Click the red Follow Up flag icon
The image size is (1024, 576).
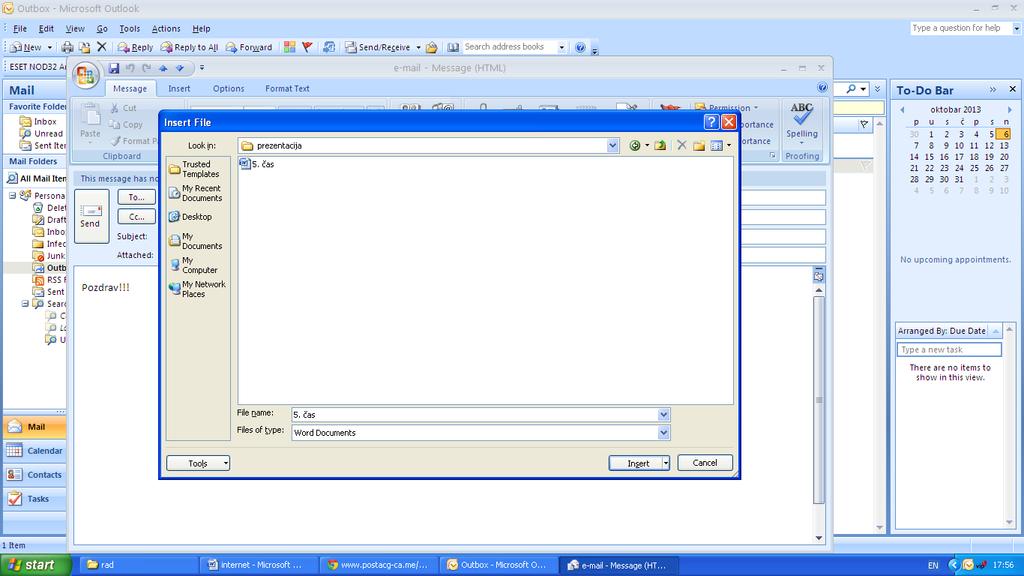pos(307,47)
